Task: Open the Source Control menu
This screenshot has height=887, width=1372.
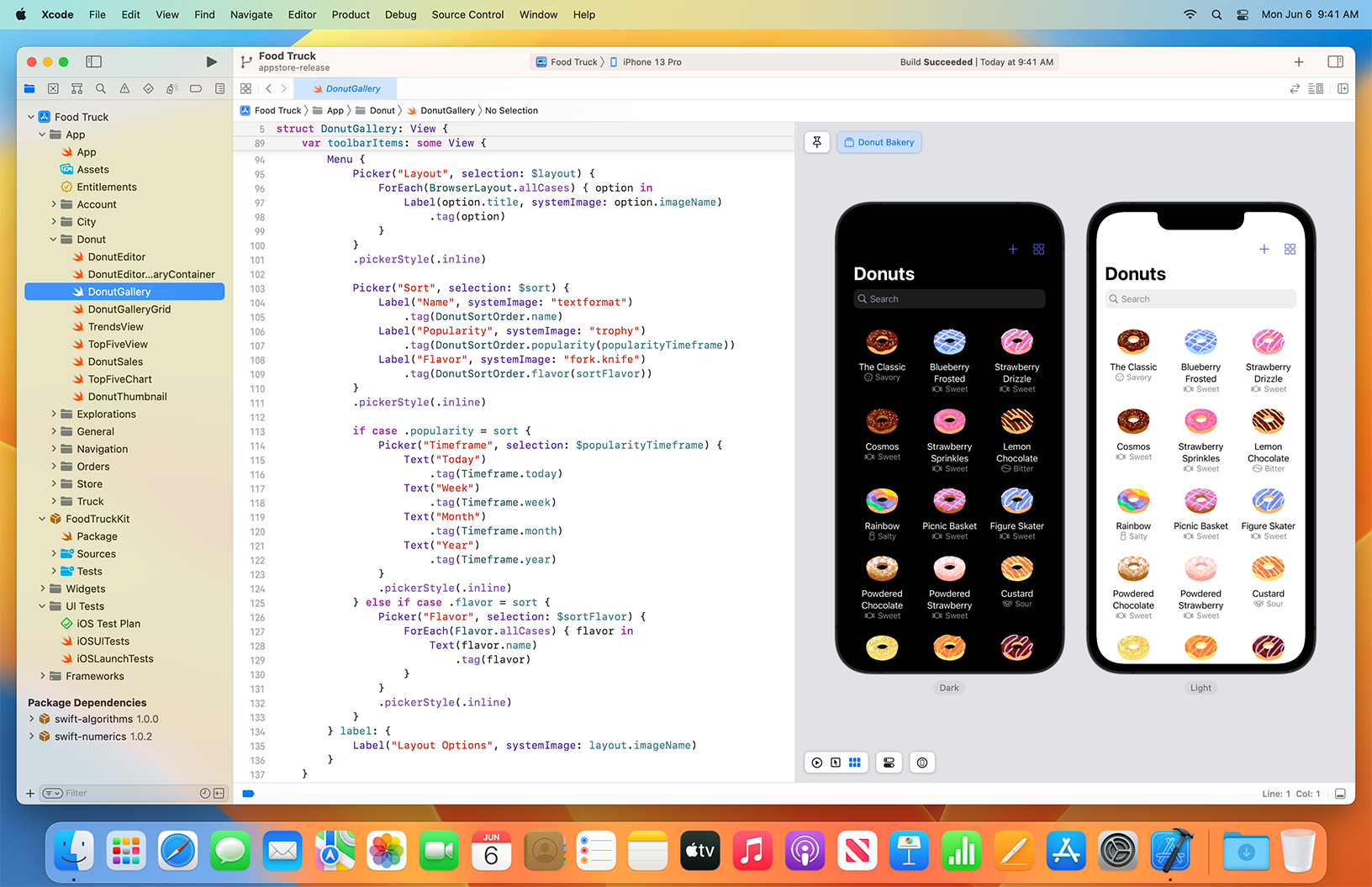Action: (x=467, y=14)
